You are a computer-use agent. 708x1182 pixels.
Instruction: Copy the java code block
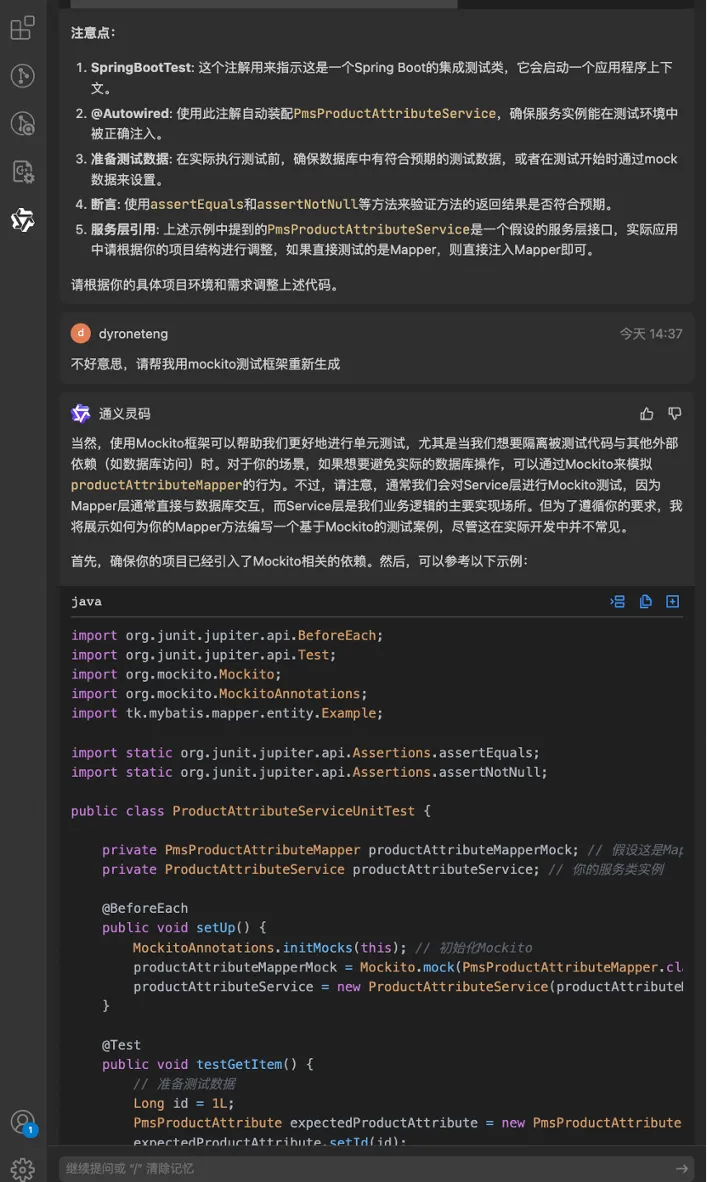click(645, 602)
